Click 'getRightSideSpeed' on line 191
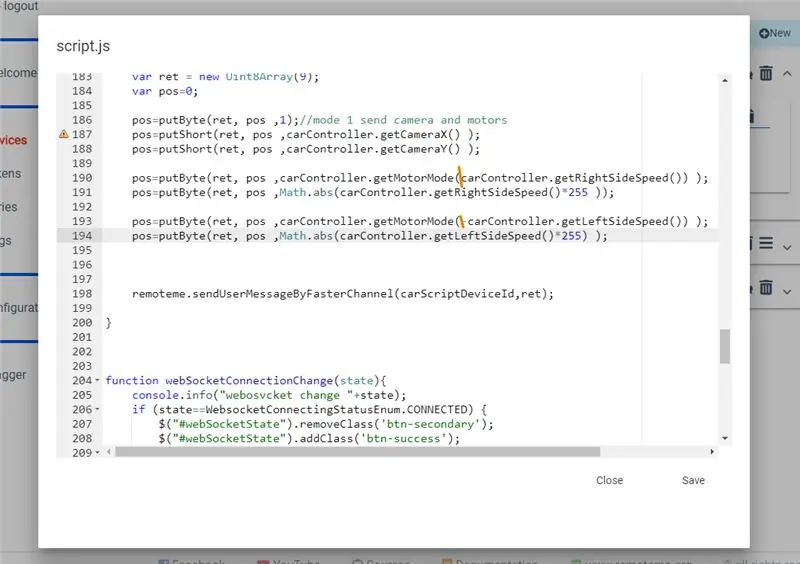This screenshot has width=800, height=564. [491, 192]
